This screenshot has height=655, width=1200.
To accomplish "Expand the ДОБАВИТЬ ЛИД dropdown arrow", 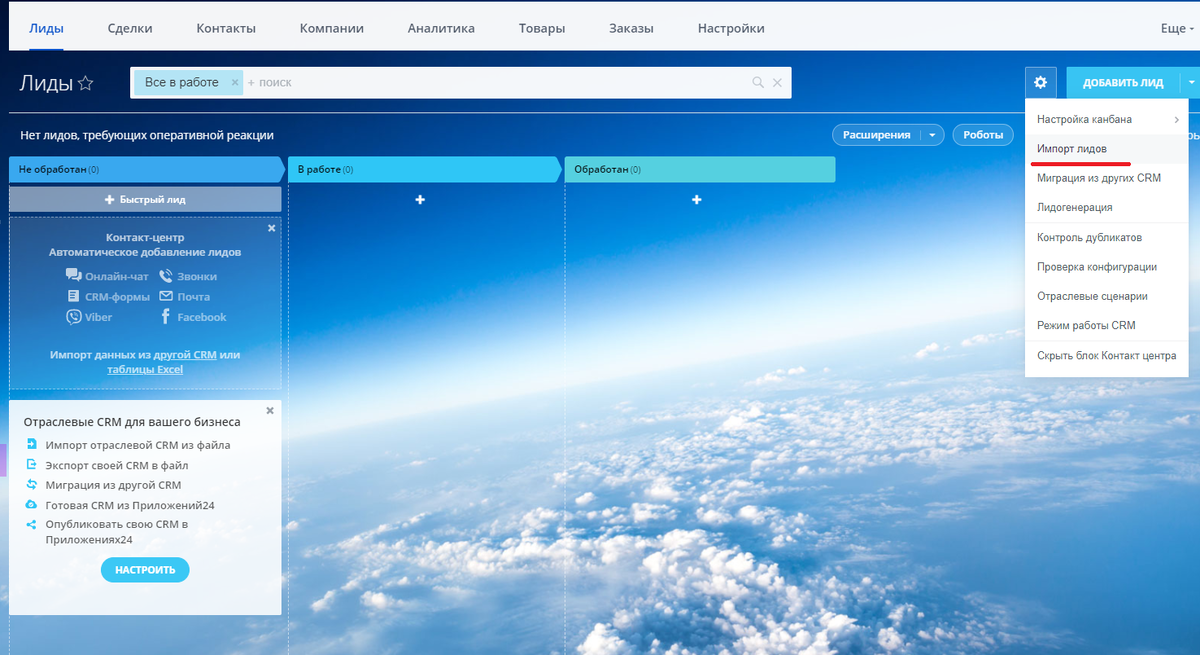I will point(1192,82).
